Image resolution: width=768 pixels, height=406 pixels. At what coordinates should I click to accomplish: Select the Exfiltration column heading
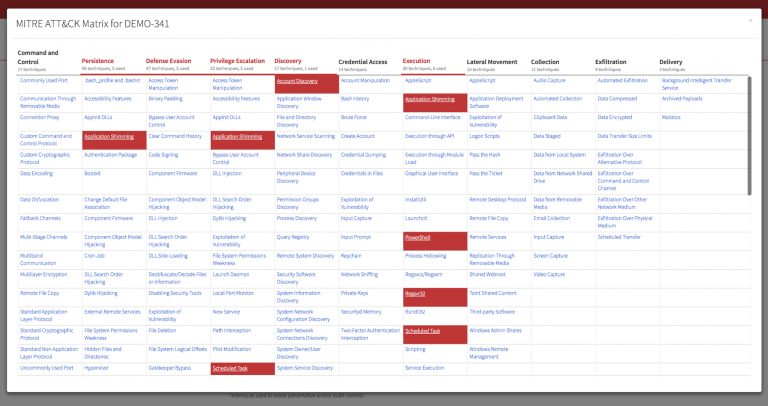pyautogui.click(x=612, y=61)
